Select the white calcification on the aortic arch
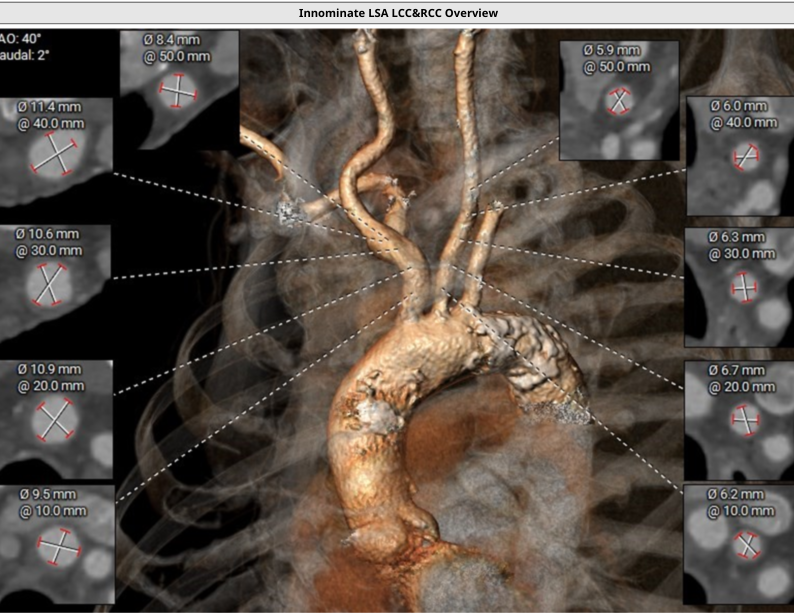The width and height of the screenshot is (794, 613). (377, 412)
